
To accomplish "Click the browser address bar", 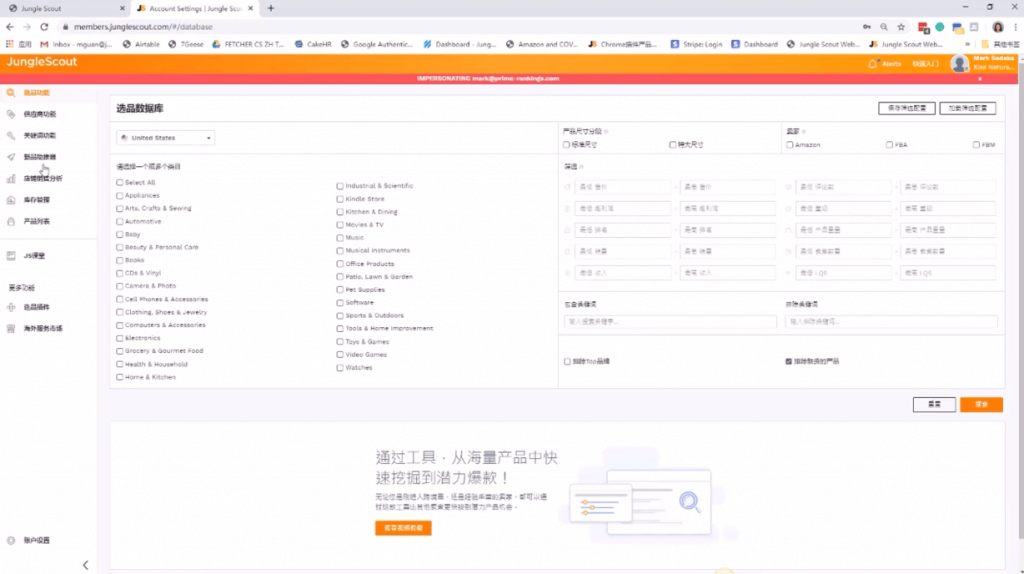I will [x=457, y=27].
